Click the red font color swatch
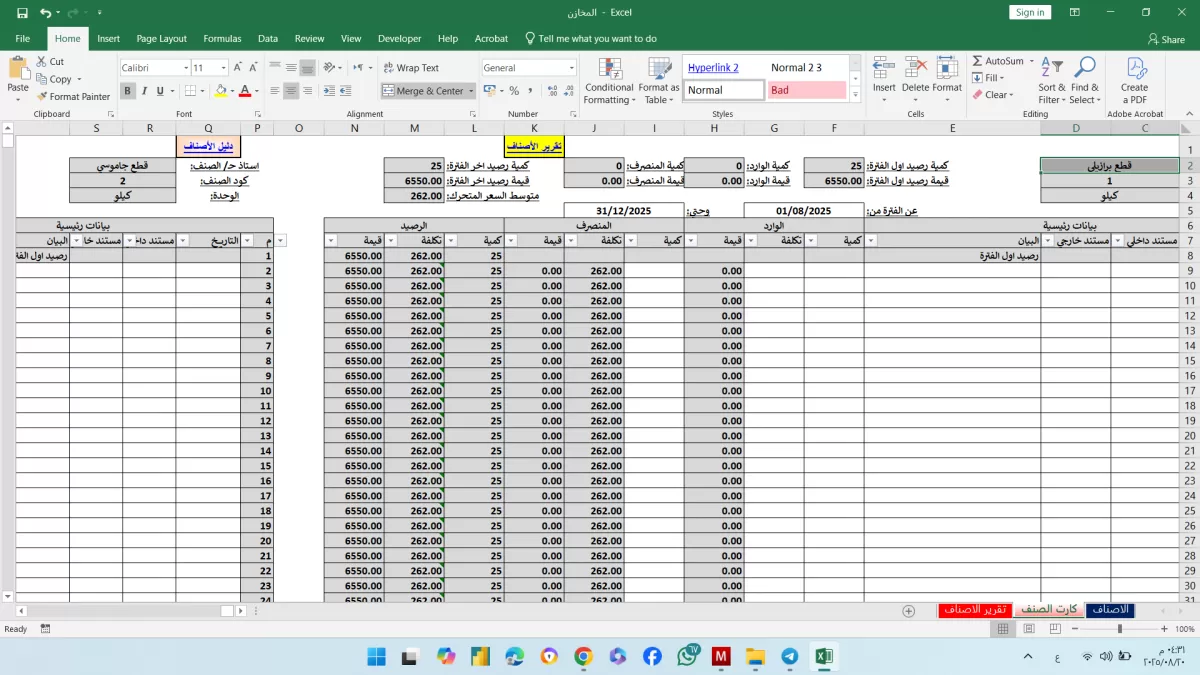 coord(244,91)
